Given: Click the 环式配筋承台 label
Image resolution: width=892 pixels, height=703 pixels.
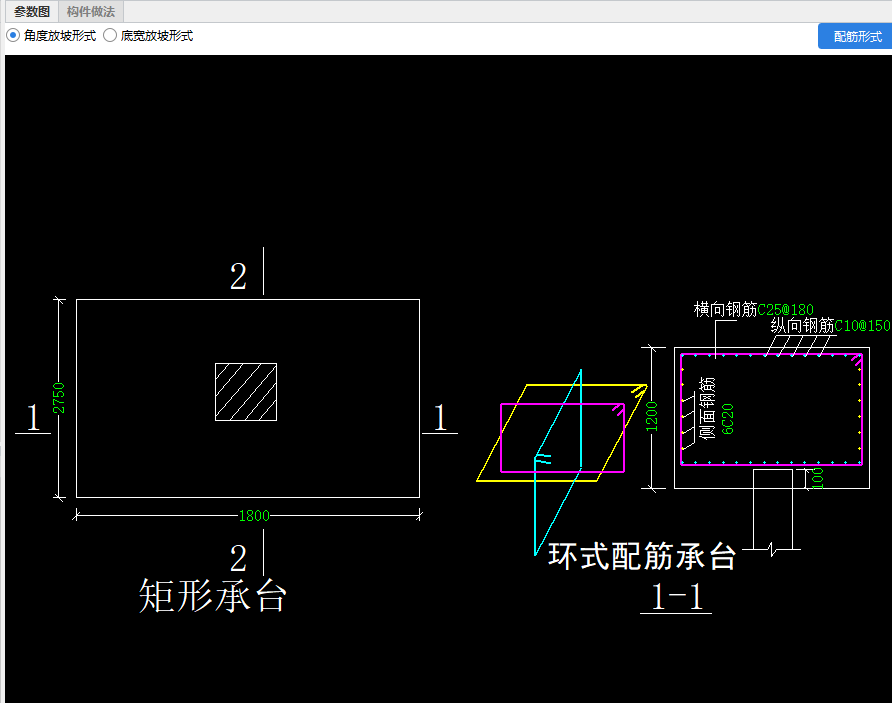Looking at the screenshot, I should point(642,556).
